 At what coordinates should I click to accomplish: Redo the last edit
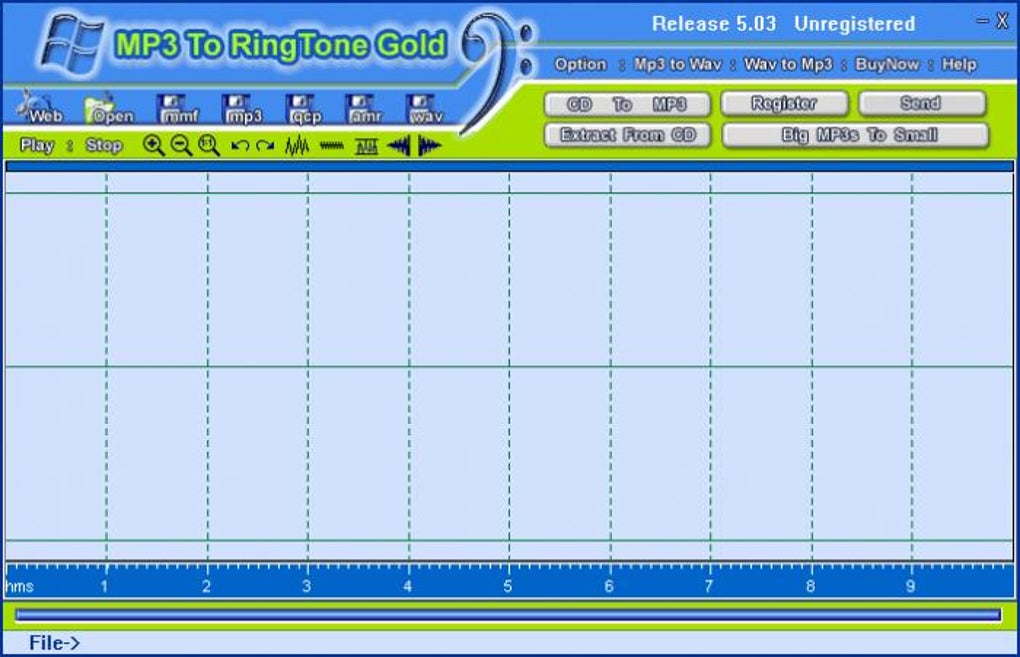point(265,146)
